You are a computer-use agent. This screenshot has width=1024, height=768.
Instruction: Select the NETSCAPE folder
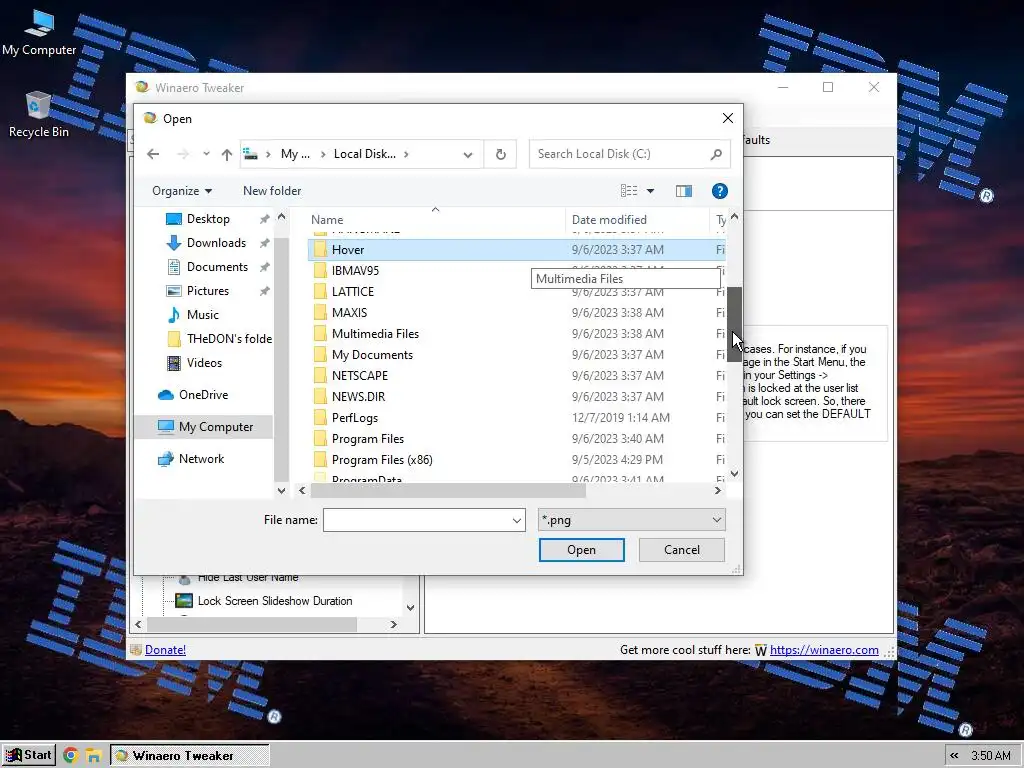click(516, 376)
